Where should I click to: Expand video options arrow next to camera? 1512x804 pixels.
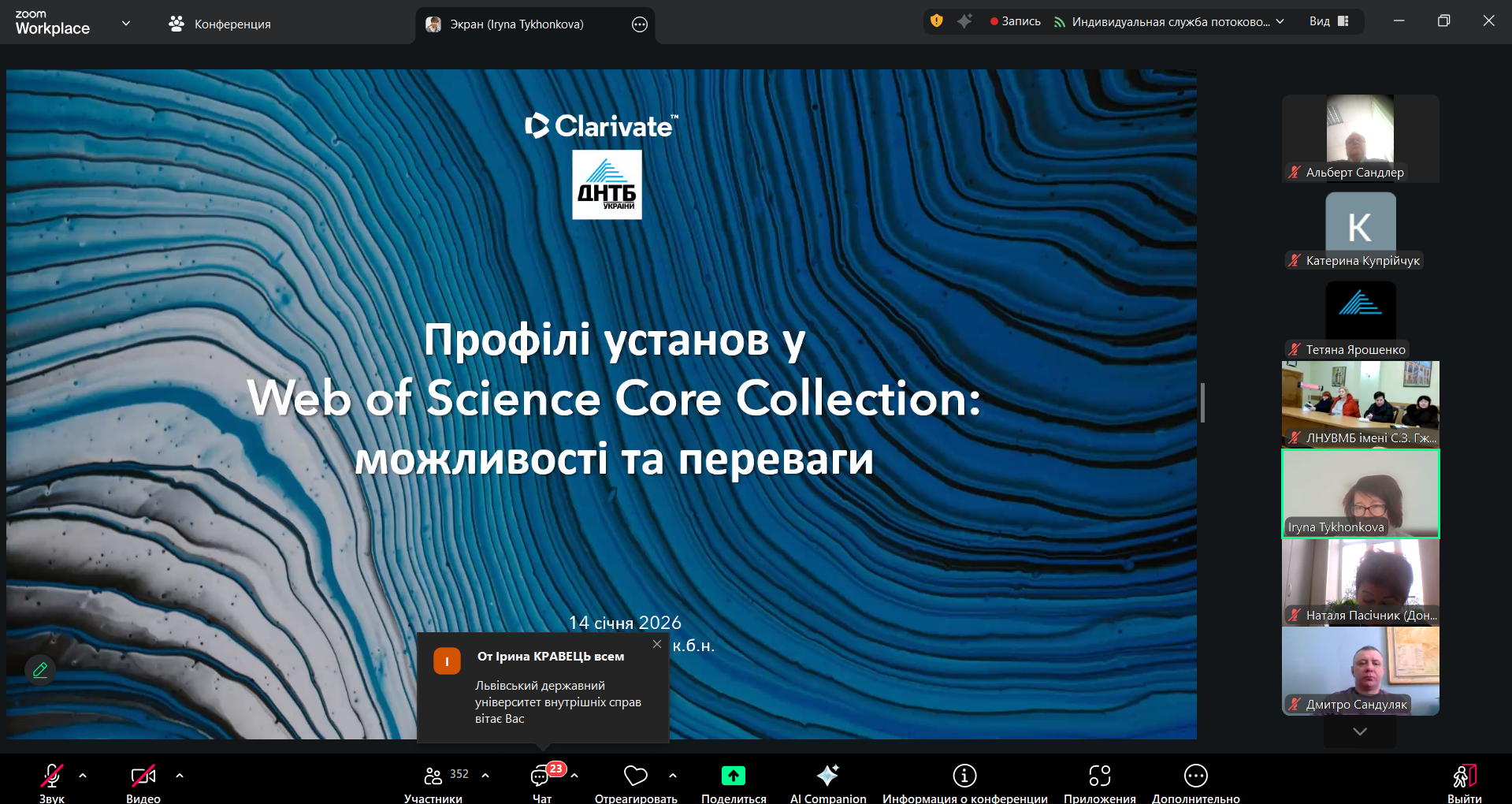tap(180, 776)
